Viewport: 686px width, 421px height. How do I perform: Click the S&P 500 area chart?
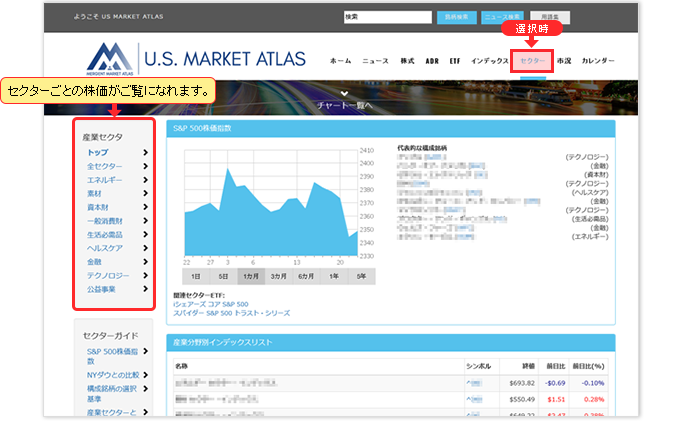click(x=271, y=203)
